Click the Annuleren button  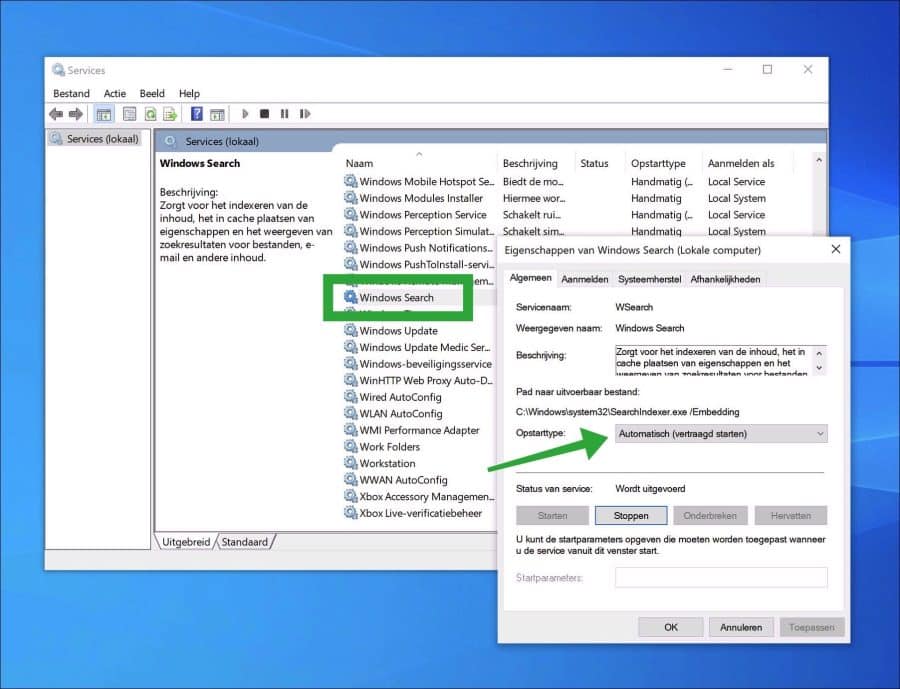click(741, 627)
